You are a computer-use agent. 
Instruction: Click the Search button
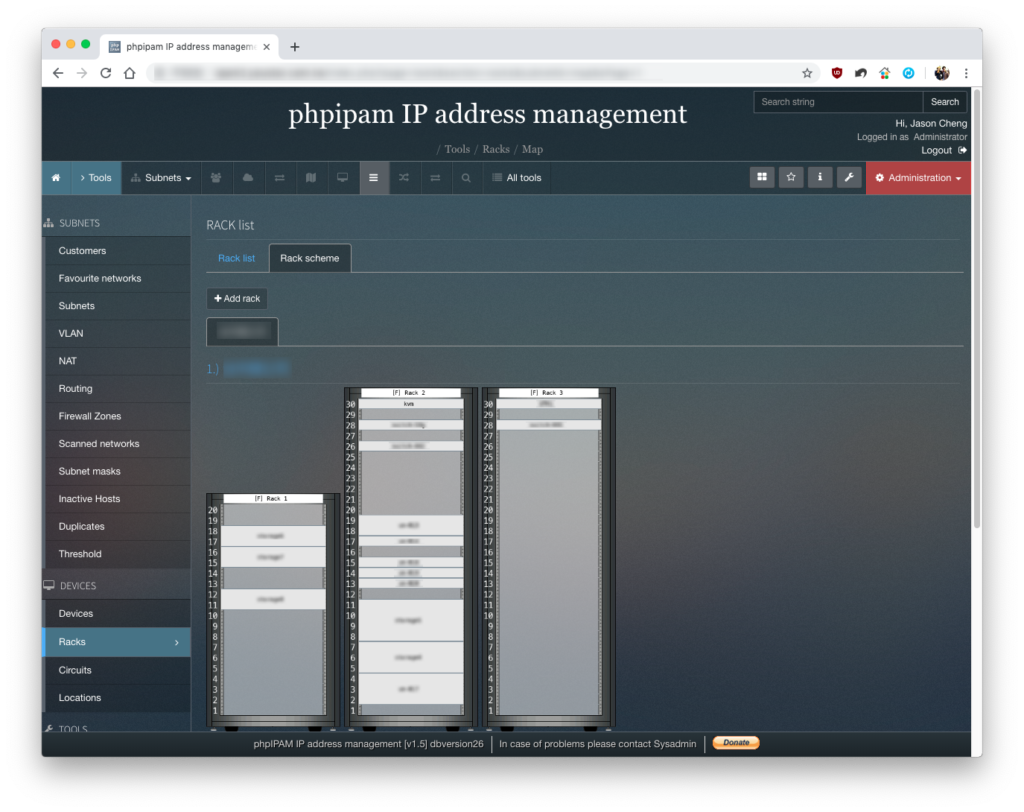[944, 102]
